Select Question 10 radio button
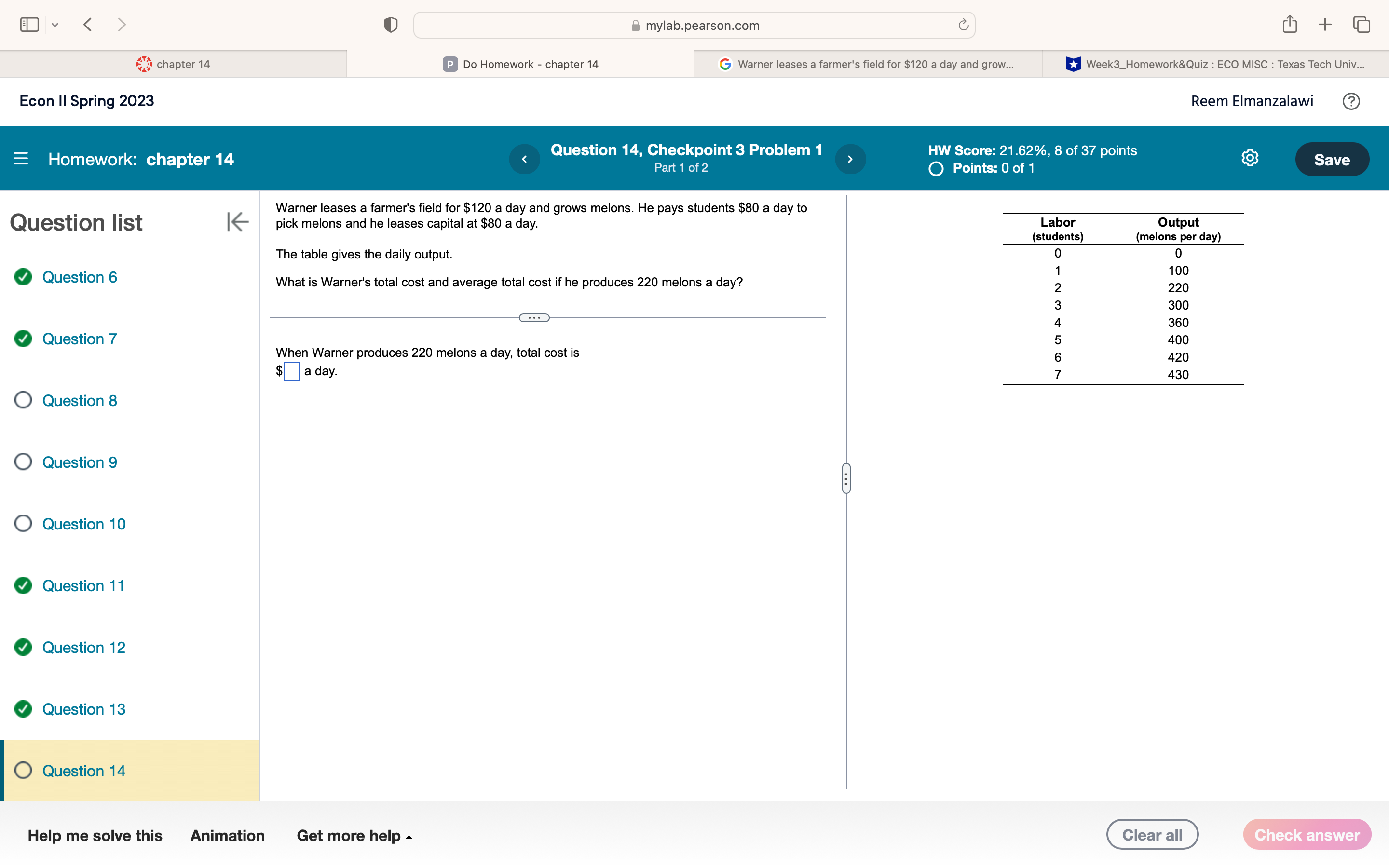This screenshot has height=868, width=1389. pyautogui.click(x=24, y=523)
